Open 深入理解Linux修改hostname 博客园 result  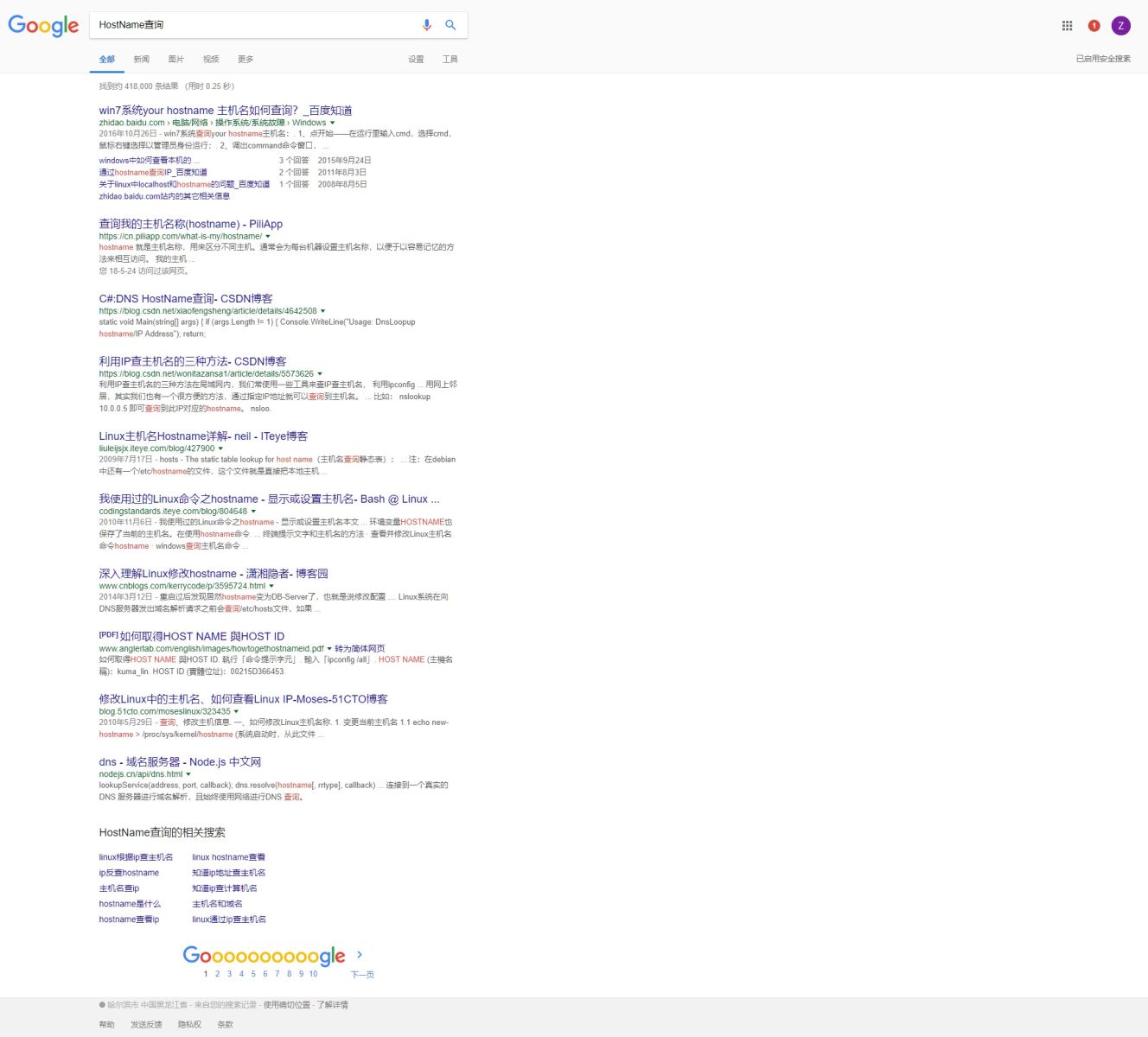[214, 574]
